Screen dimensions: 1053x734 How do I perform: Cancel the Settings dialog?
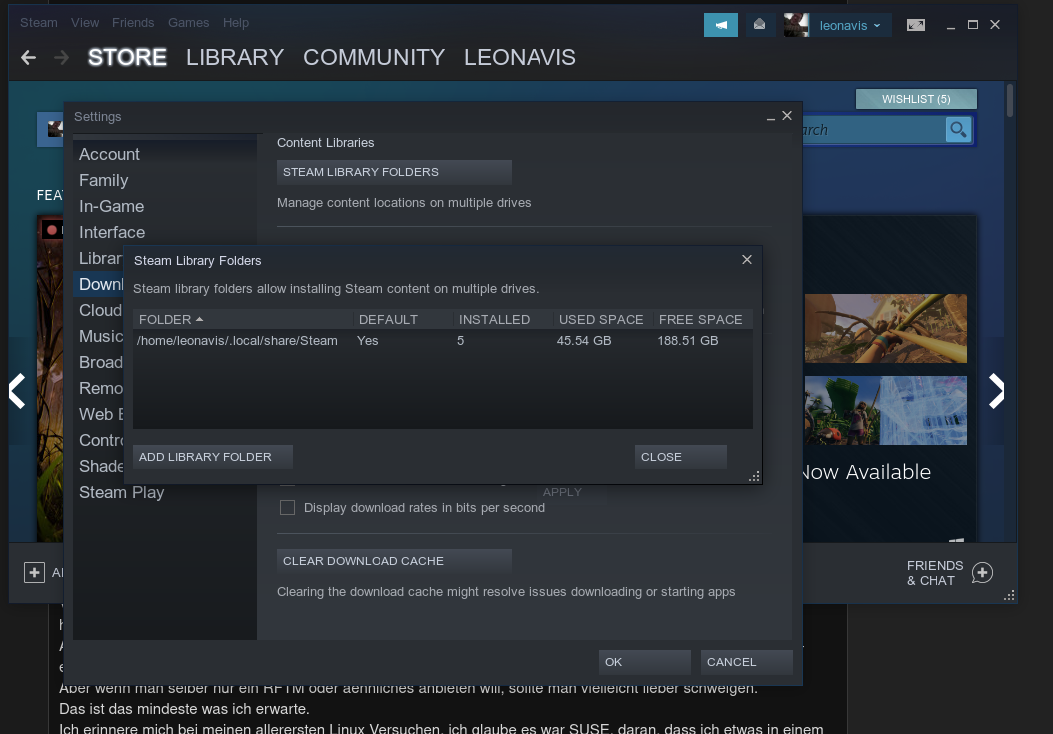coord(747,661)
